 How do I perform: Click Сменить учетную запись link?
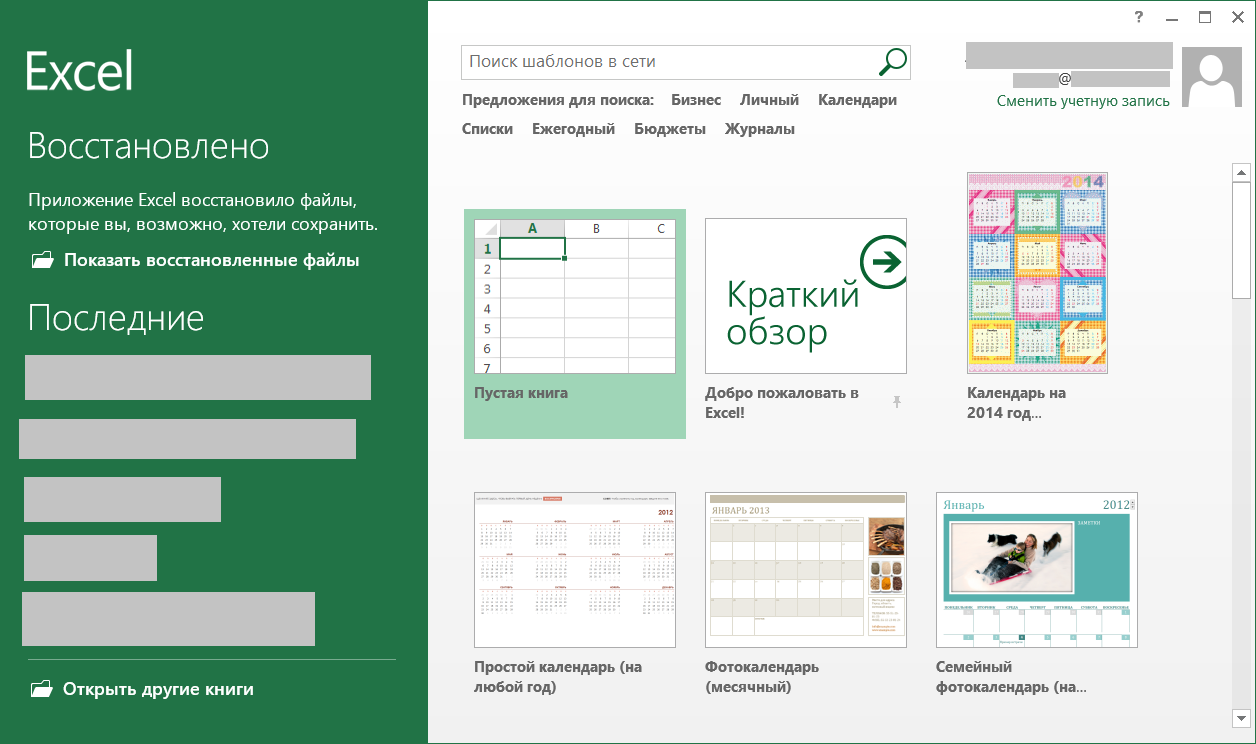coord(1083,101)
